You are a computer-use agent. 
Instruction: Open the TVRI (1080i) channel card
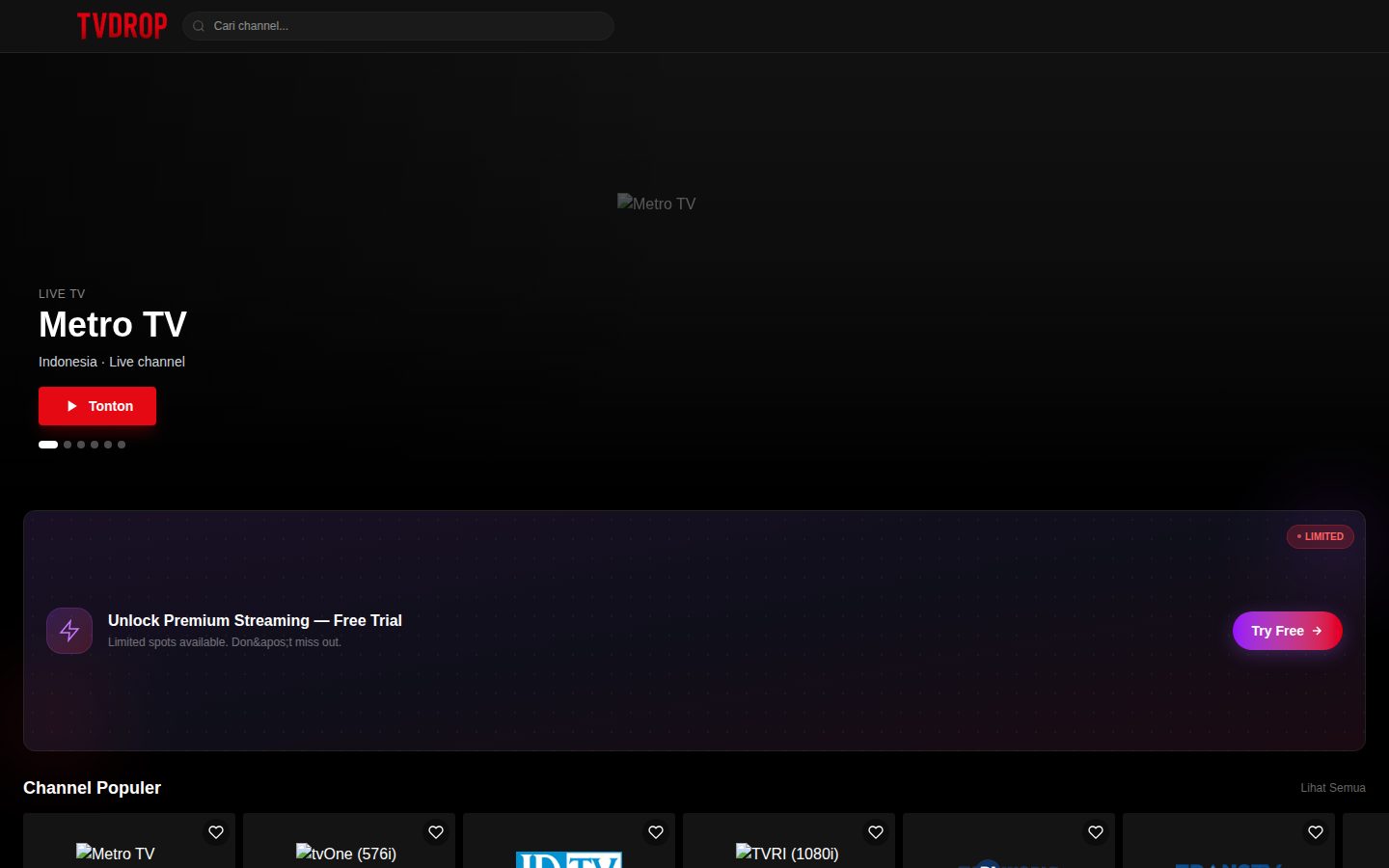[789, 841]
